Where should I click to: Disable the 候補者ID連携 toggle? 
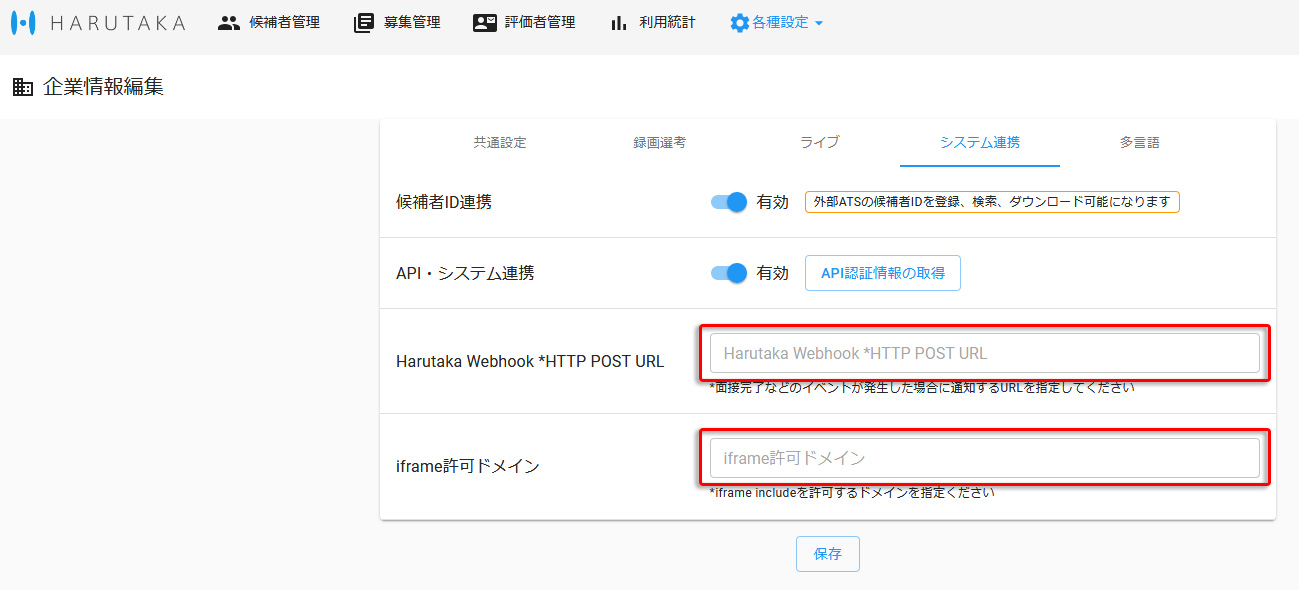(727, 201)
